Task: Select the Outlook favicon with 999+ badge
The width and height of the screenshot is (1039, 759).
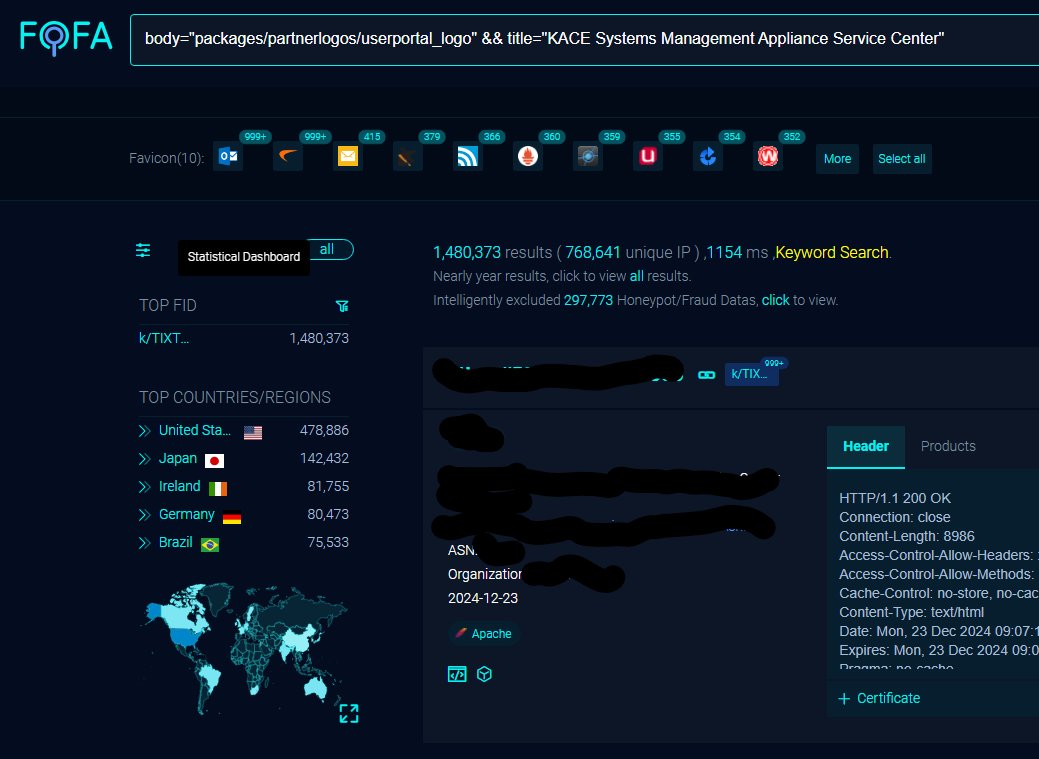Action: (x=228, y=156)
